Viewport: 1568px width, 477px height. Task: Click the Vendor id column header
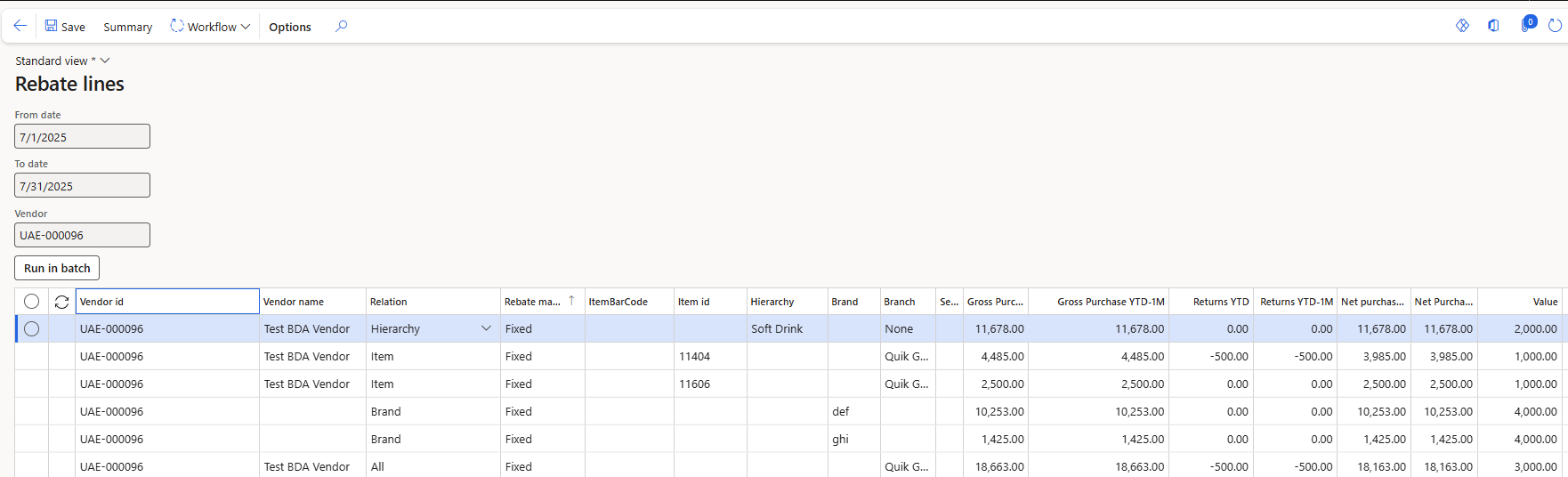167,302
